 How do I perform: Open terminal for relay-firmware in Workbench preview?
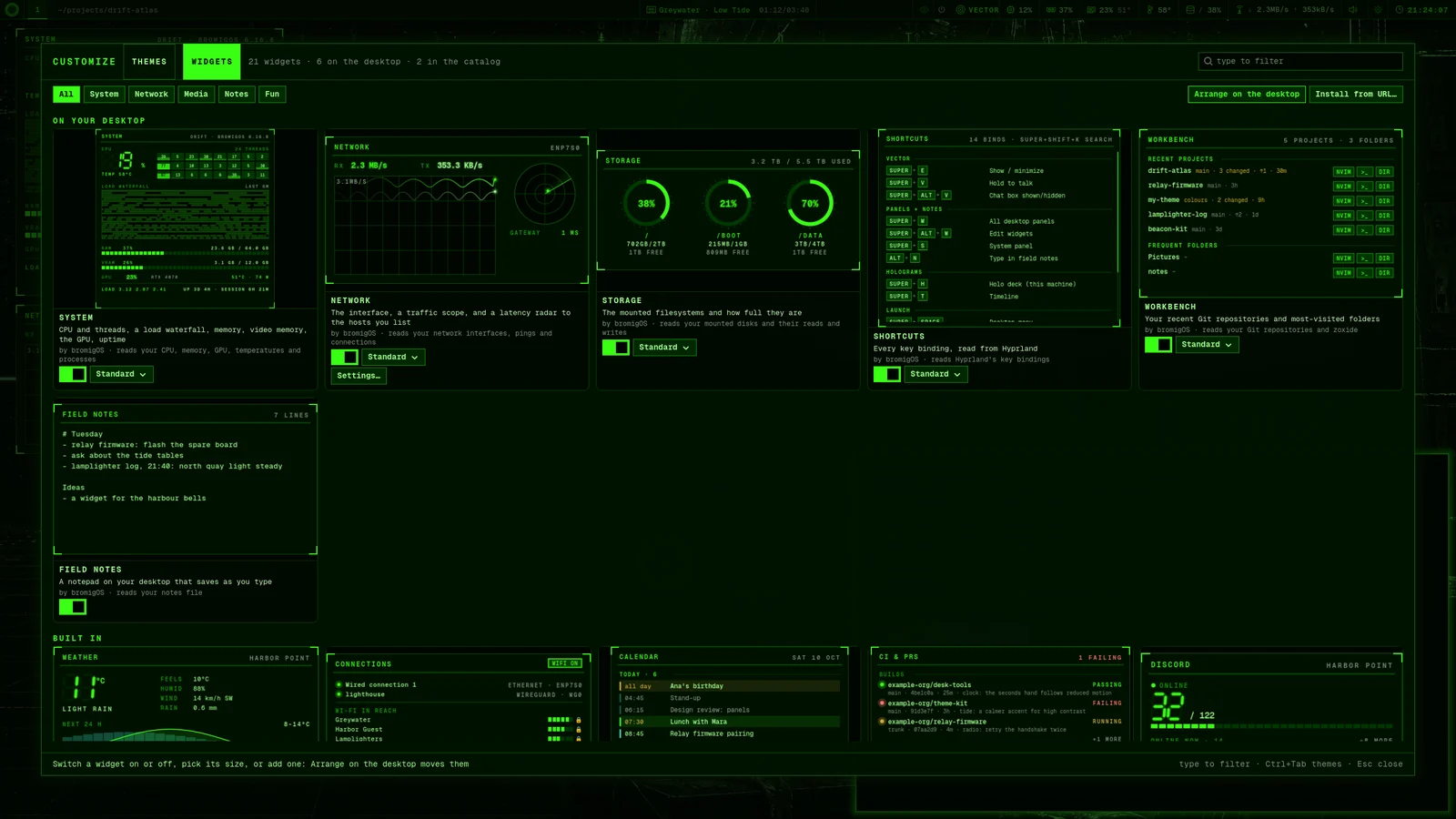[1364, 187]
